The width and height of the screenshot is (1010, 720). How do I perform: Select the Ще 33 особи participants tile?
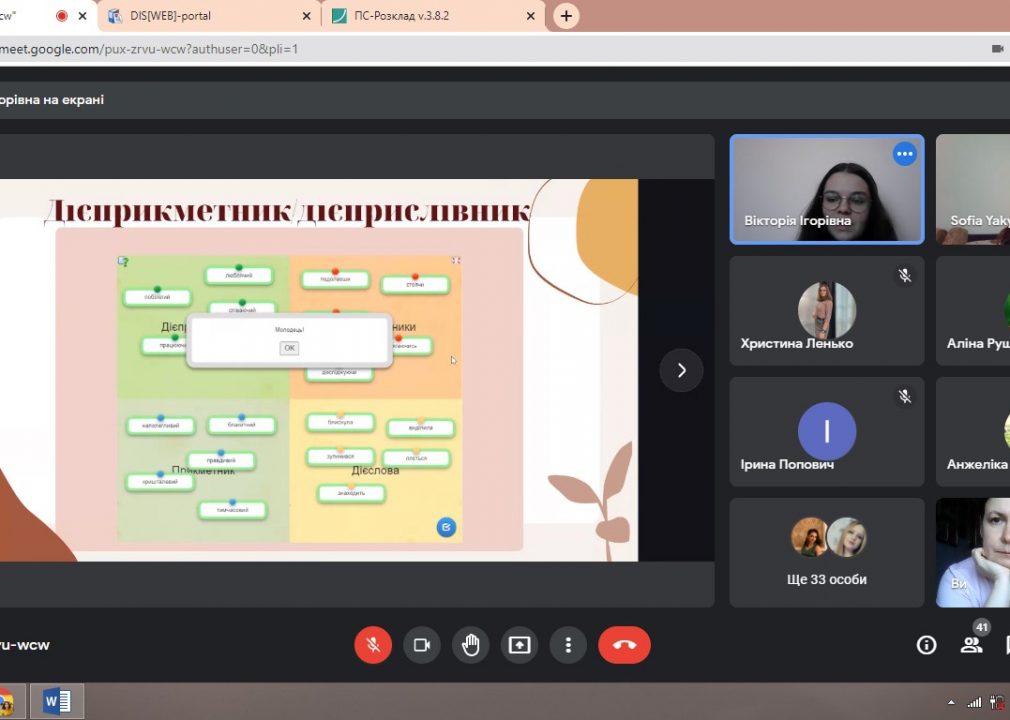point(826,553)
